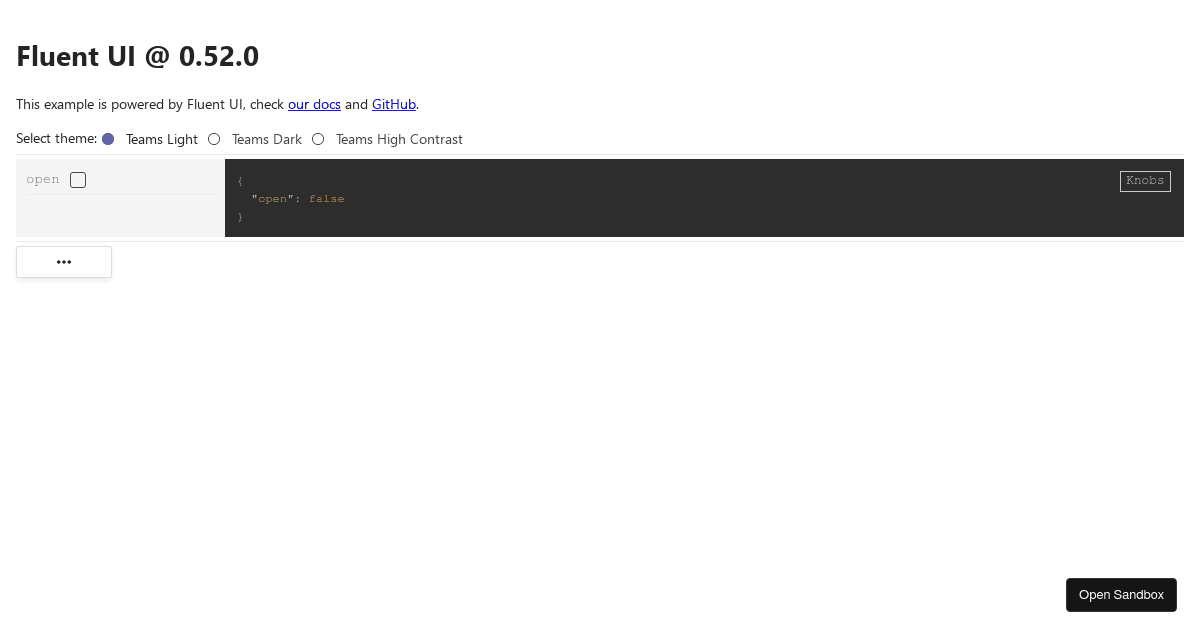Screen dimensions: 1200x630
Task: Click the "open" key in JSON output
Action: (x=270, y=199)
